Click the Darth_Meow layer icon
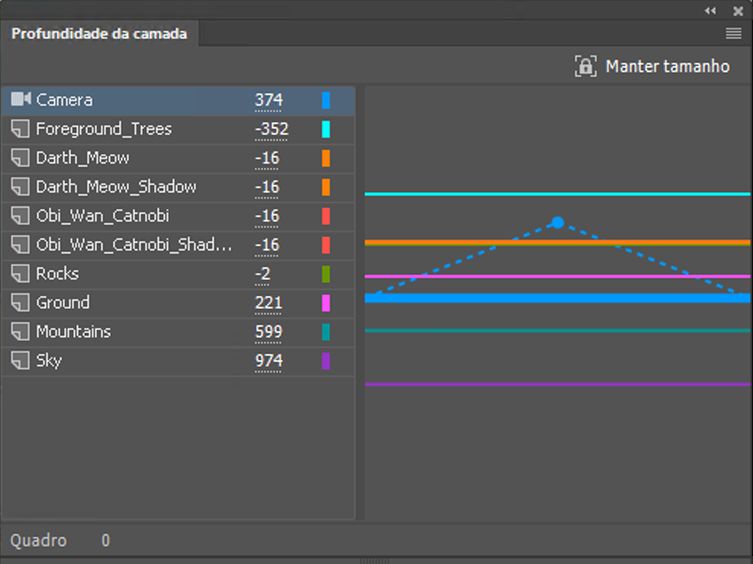 tap(20, 158)
